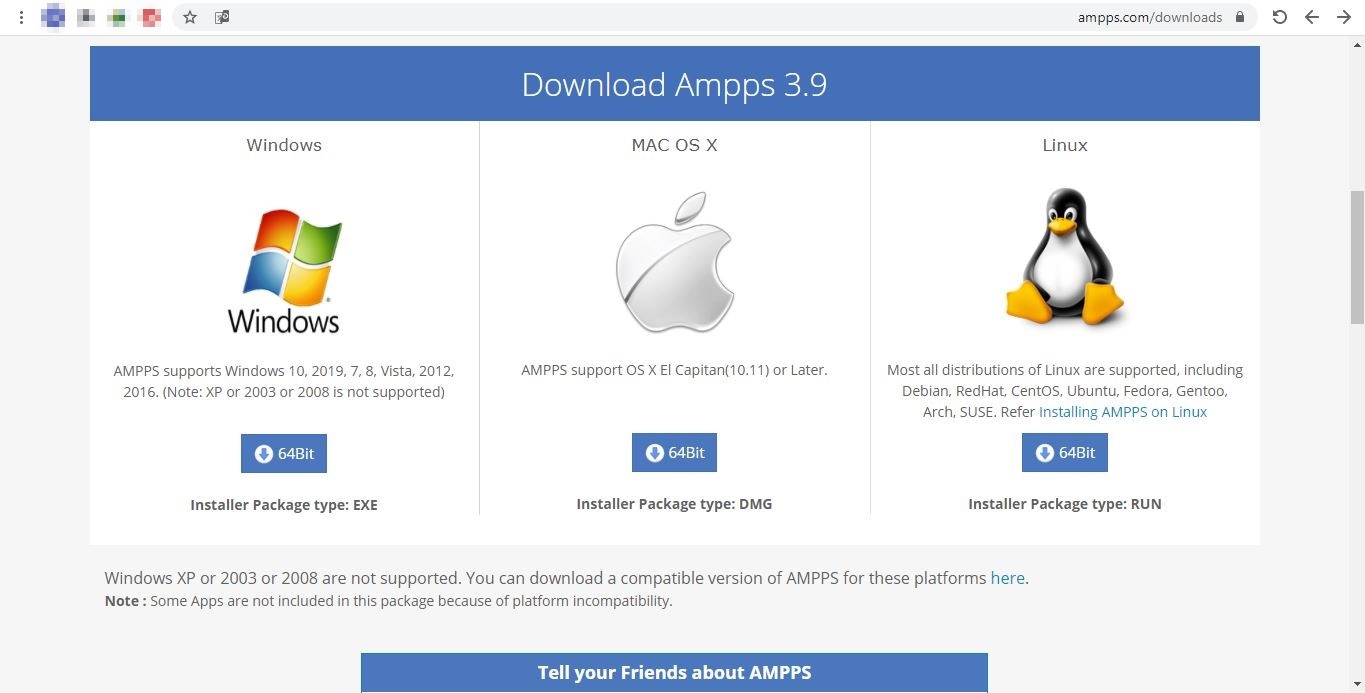Click the padlock site security icon
This screenshot has height=693, width=1365.
tap(1240, 17)
